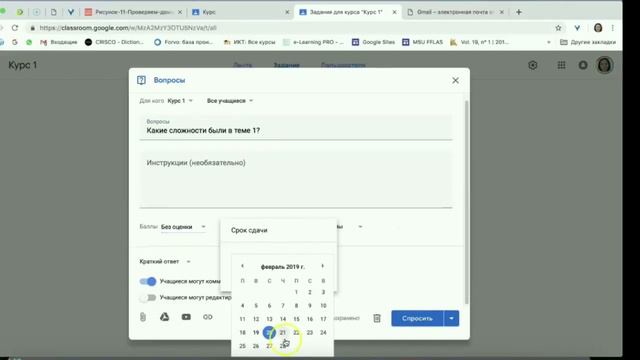The image size is (640, 360).
Task: Click the Курс 1 page title
Action: click(x=23, y=65)
